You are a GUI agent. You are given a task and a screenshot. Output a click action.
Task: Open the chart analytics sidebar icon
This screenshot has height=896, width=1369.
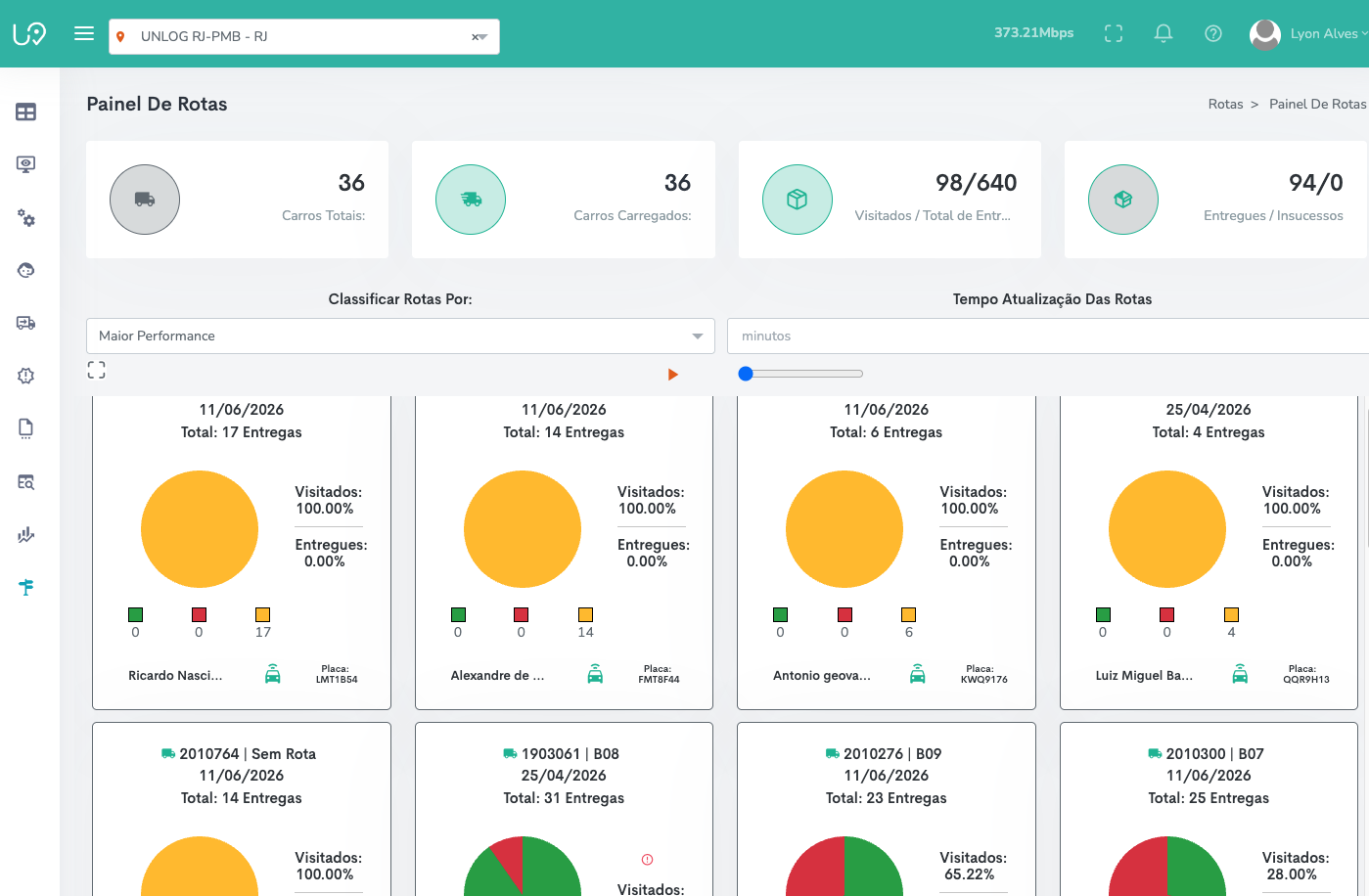click(26, 535)
